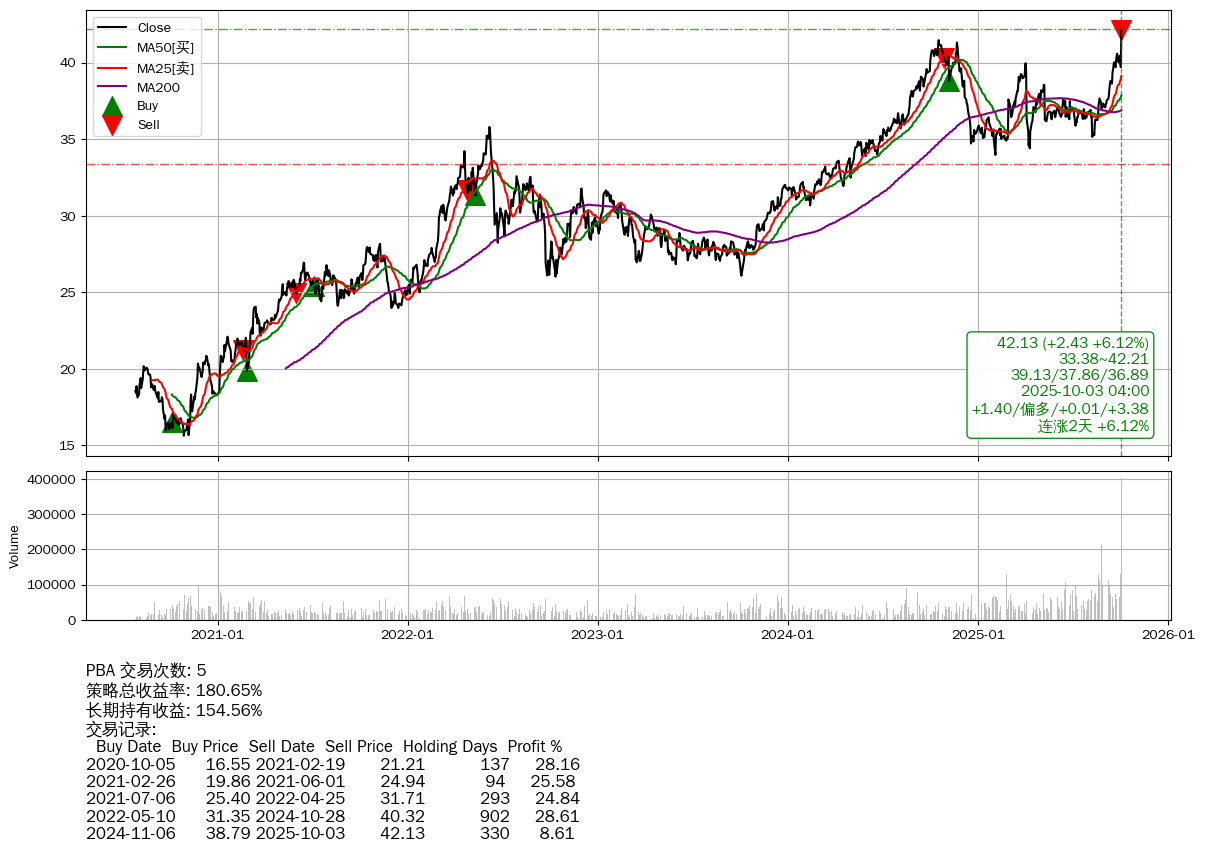Viewport: 1205px width, 852px height.
Task: Click the 2025-01 x-axis date label
Action: pyautogui.click(x=978, y=633)
